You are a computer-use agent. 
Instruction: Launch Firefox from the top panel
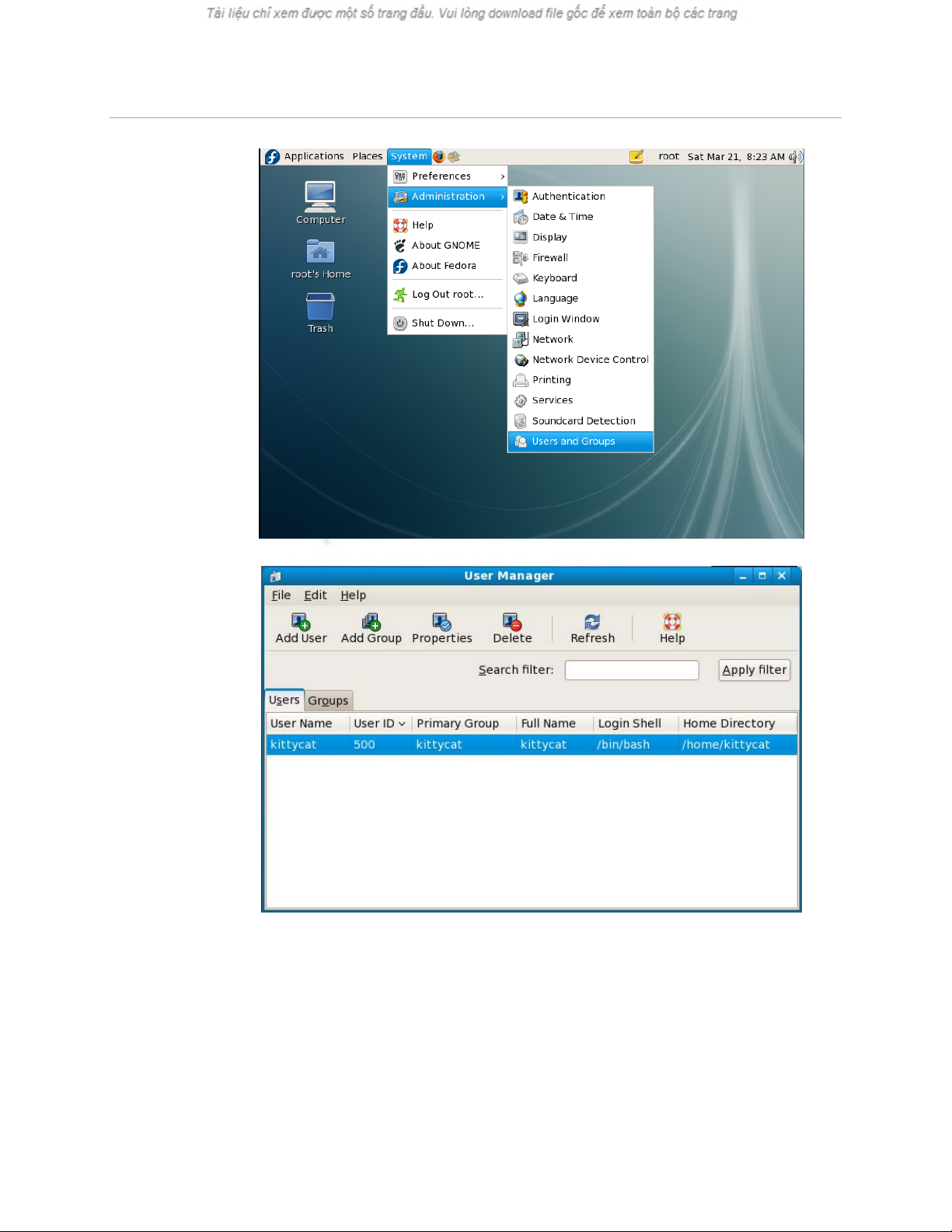pyautogui.click(x=439, y=156)
